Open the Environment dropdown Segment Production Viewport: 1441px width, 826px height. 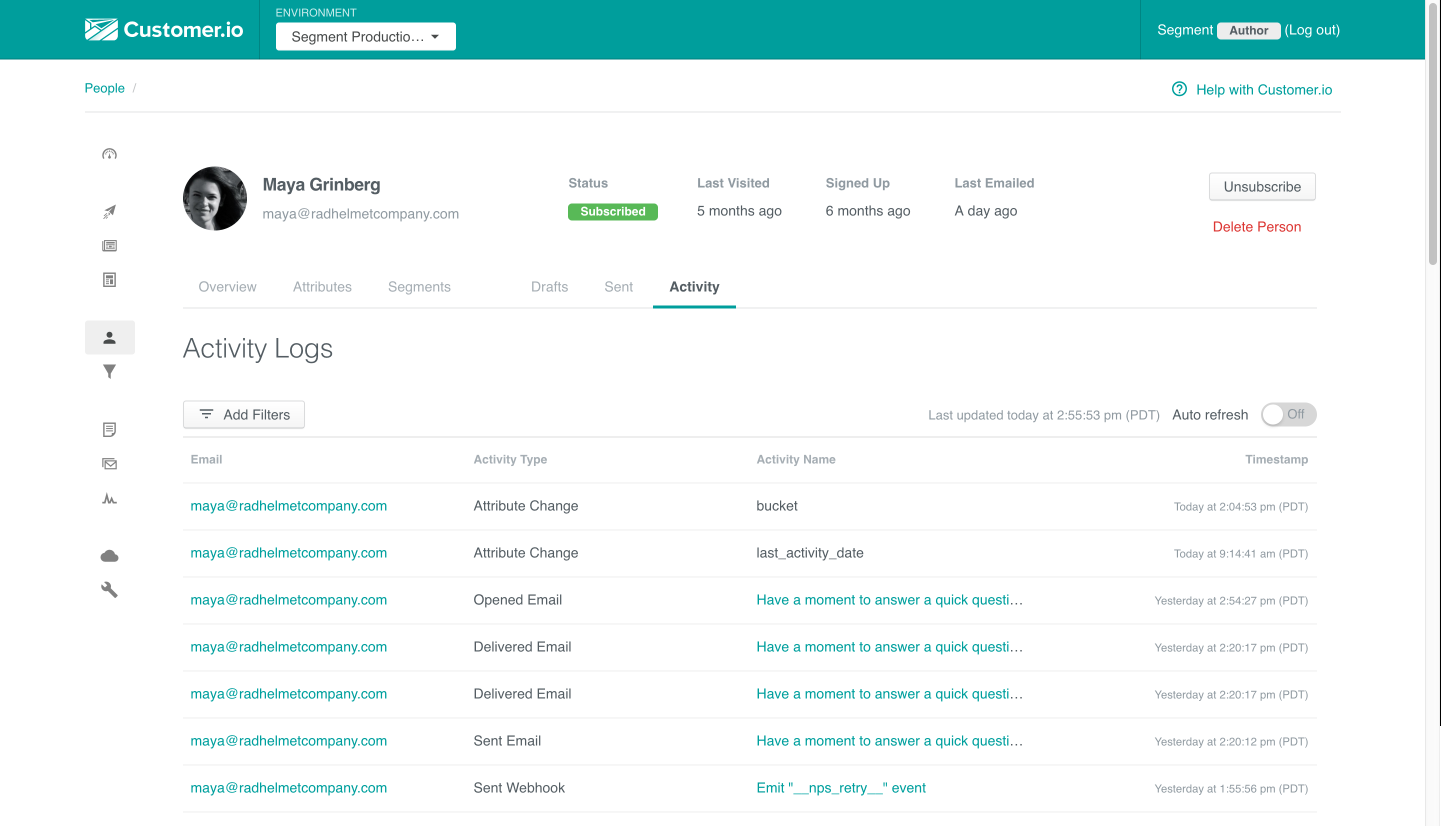[x=366, y=37]
